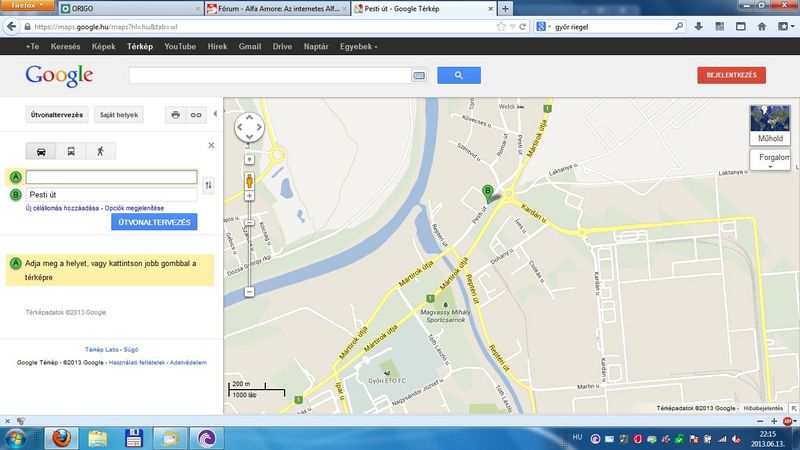Click Hibabejelentés link on map

tap(763, 408)
